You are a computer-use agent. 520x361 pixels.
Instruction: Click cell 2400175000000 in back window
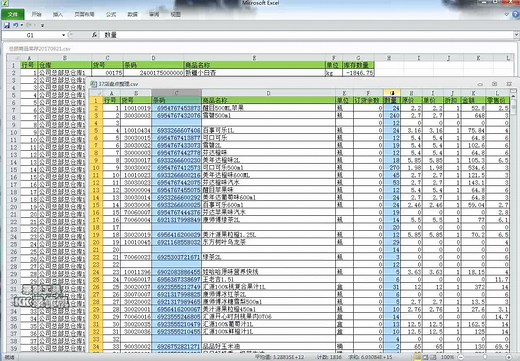click(x=153, y=72)
